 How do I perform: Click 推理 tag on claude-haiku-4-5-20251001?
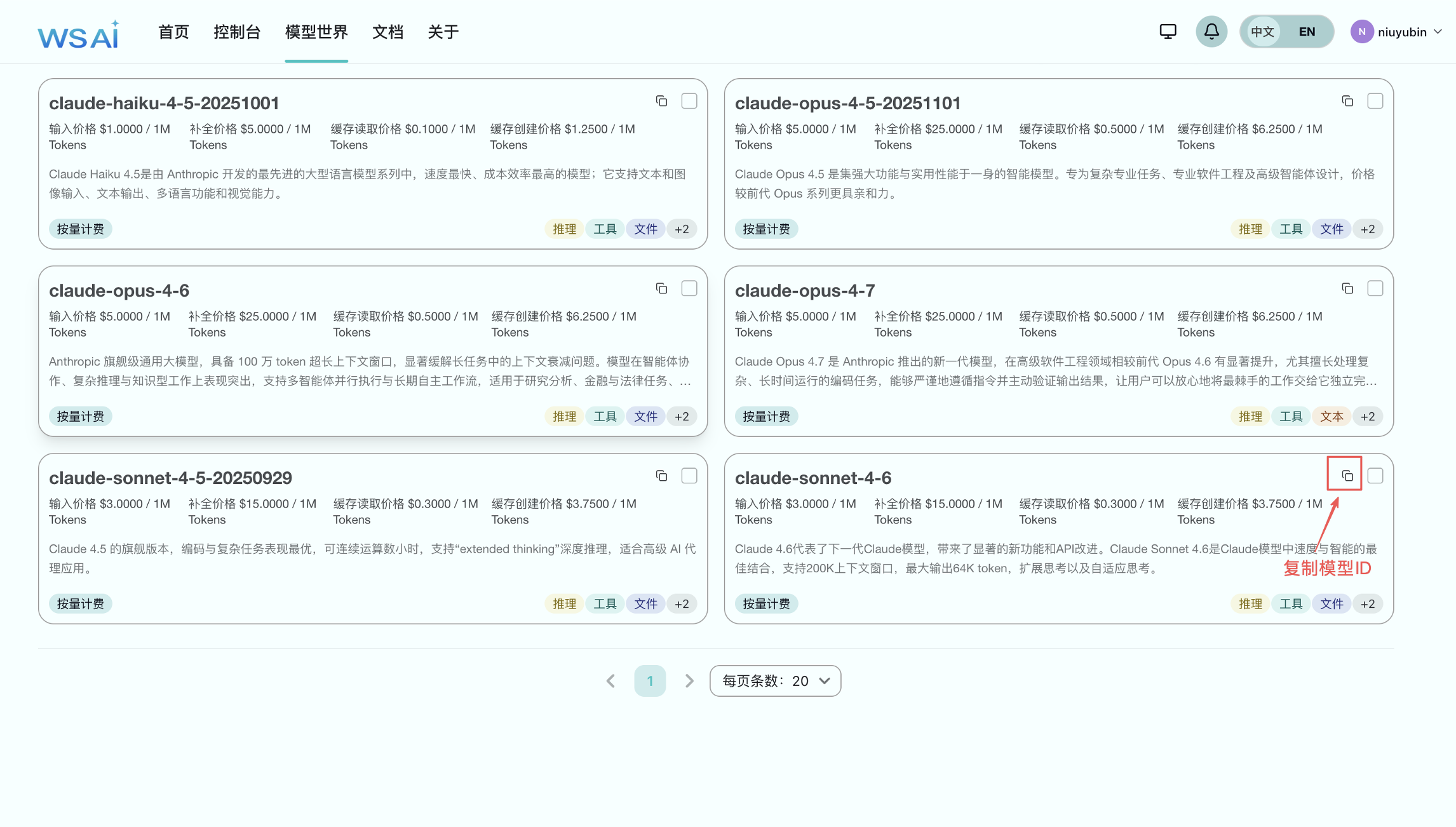tap(564, 229)
